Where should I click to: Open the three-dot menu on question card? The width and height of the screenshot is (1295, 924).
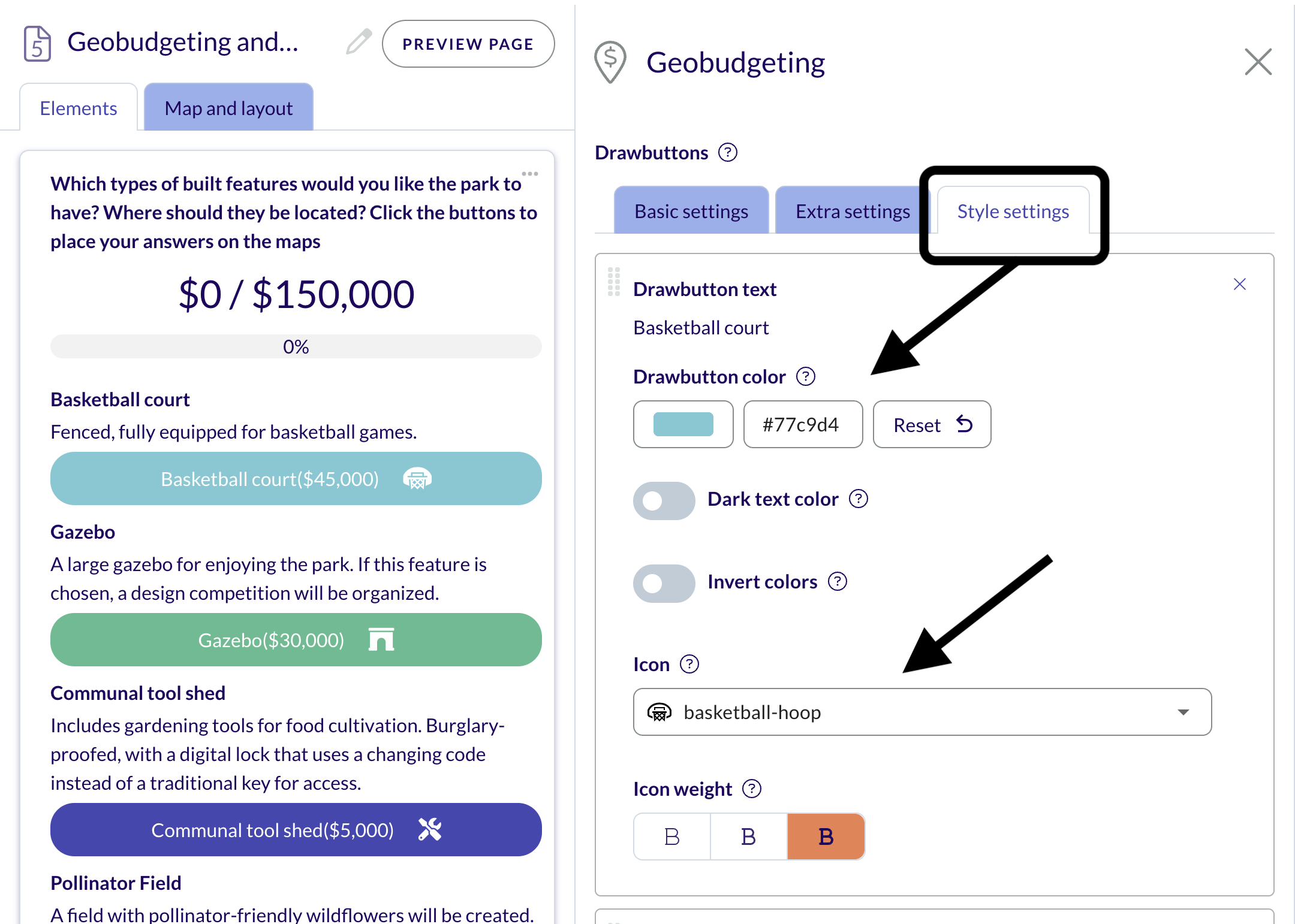(x=530, y=174)
